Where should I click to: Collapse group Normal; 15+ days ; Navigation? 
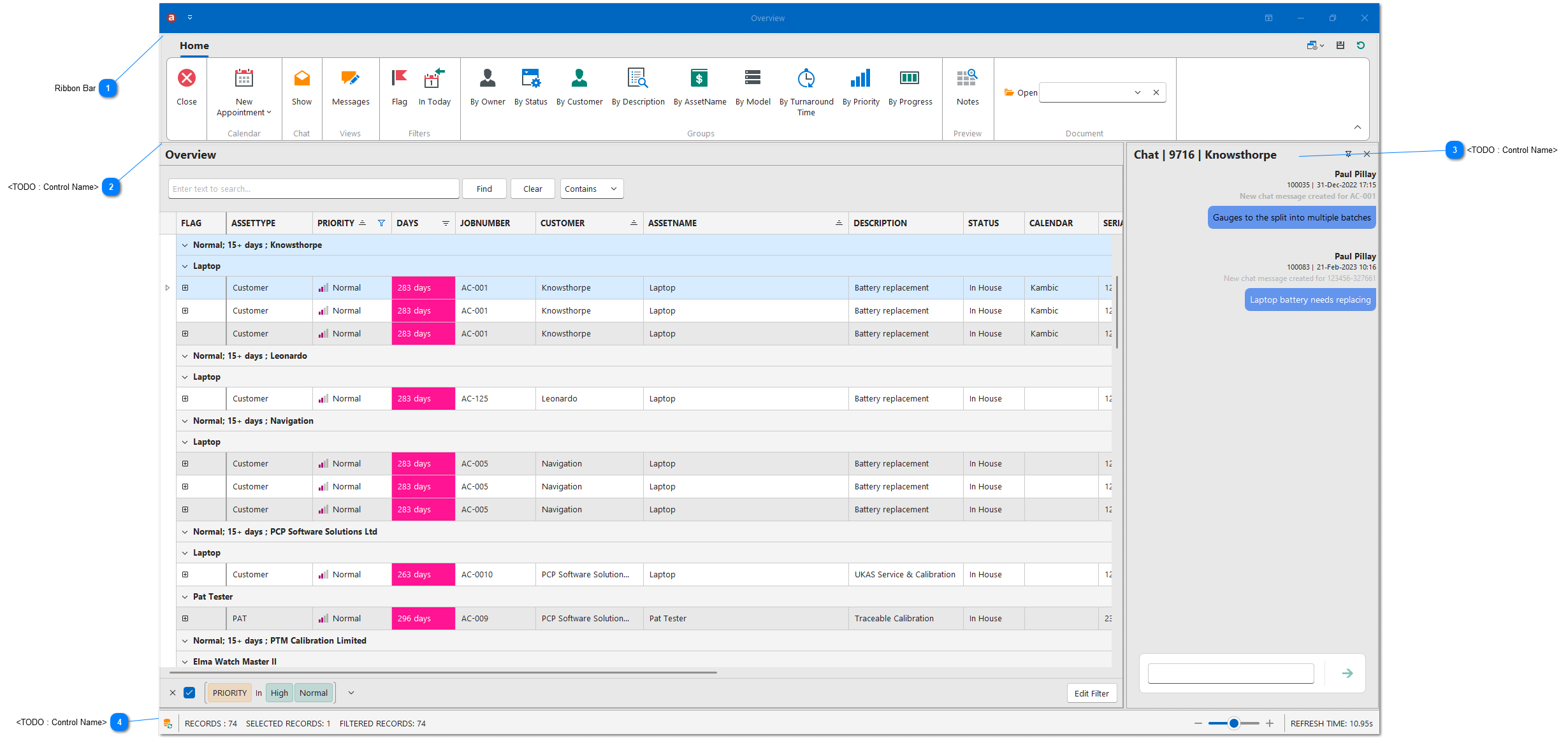pos(185,421)
